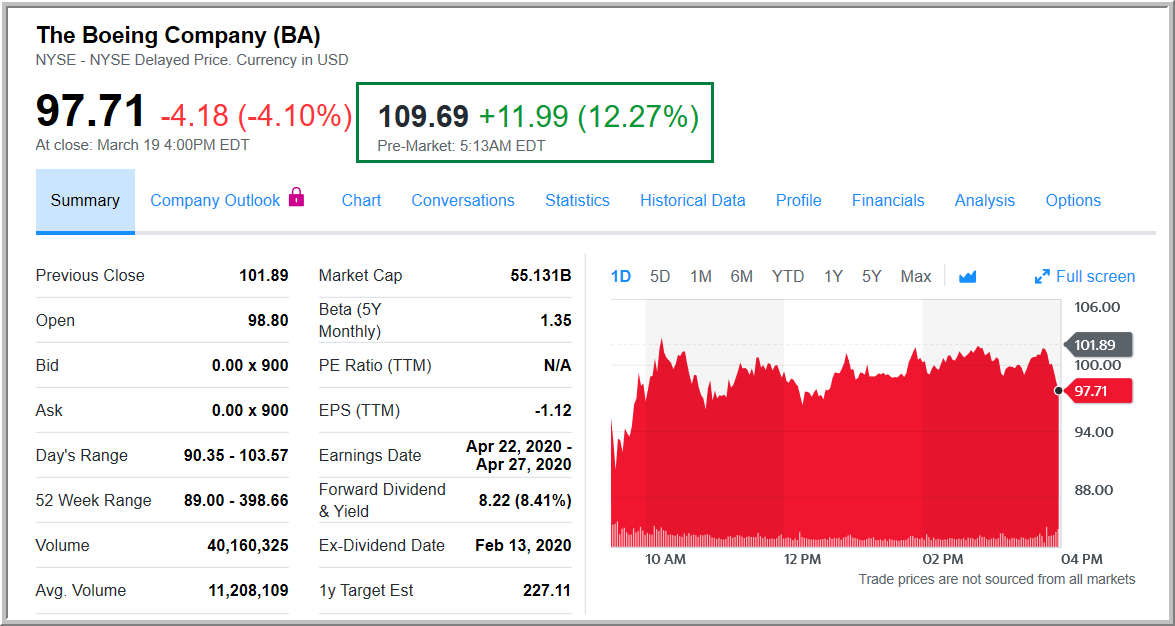
Task: Select the YTD chart range
Action: point(788,277)
